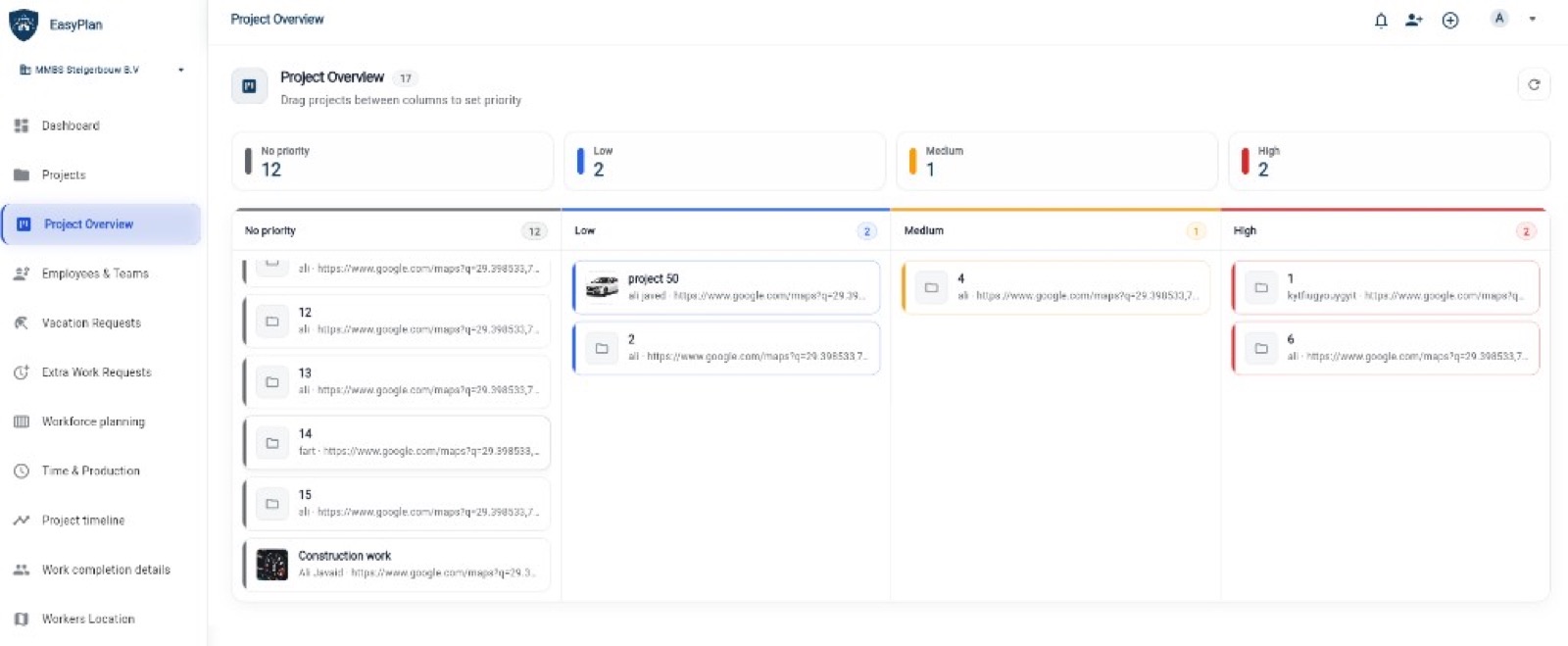Click the Dashboard grid icon
Viewport: 1568px width, 646px height.
[22, 125]
